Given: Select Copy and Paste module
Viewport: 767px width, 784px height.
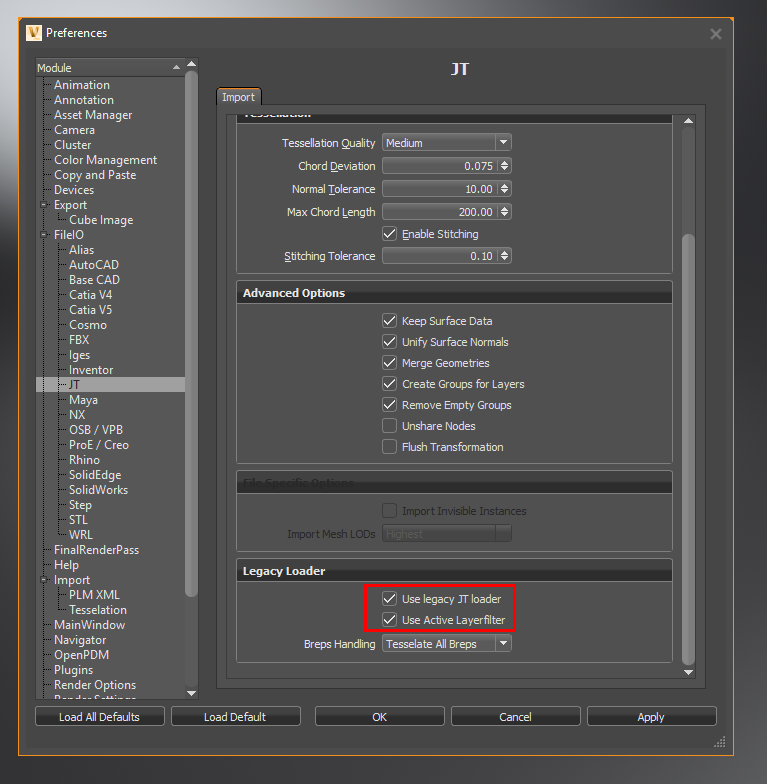Looking at the screenshot, I should coord(95,175).
